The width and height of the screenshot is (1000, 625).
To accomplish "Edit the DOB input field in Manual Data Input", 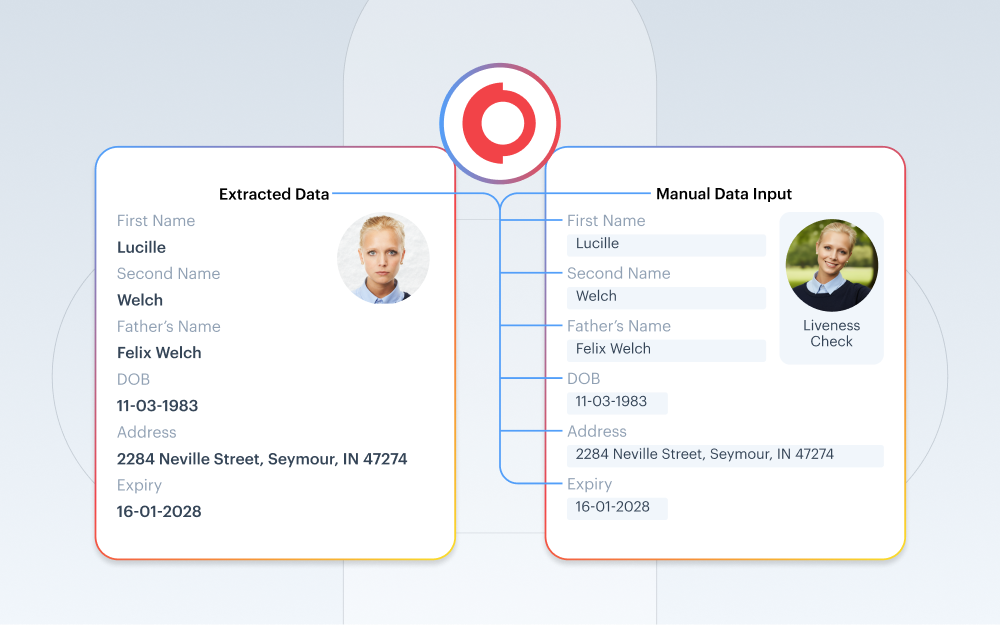I will [617, 402].
